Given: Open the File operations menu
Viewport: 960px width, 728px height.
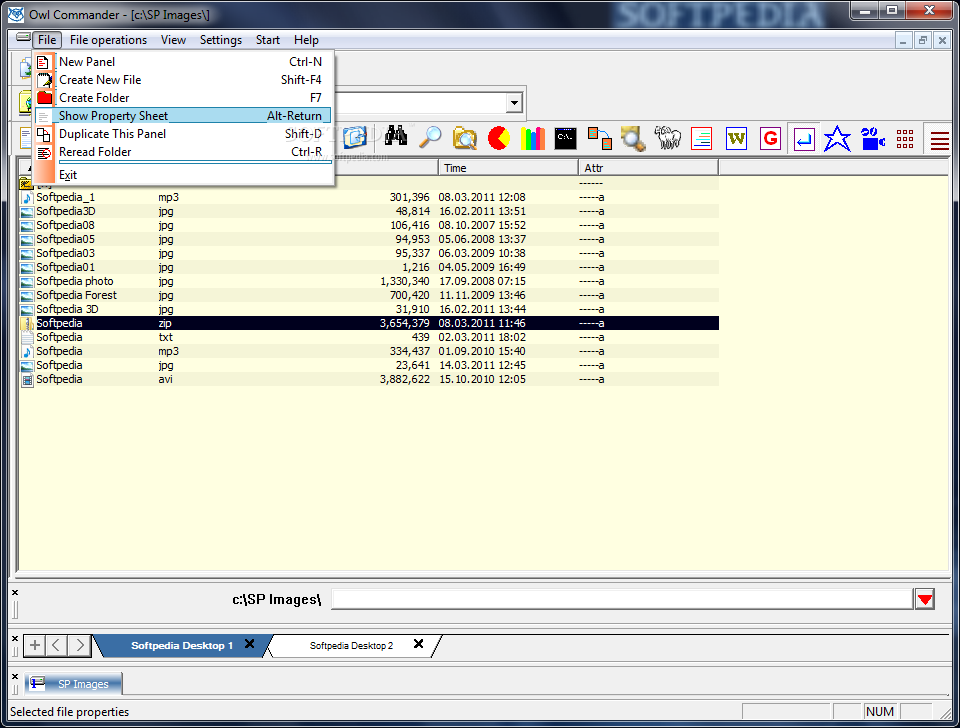Looking at the screenshot, I should (108, 40).
